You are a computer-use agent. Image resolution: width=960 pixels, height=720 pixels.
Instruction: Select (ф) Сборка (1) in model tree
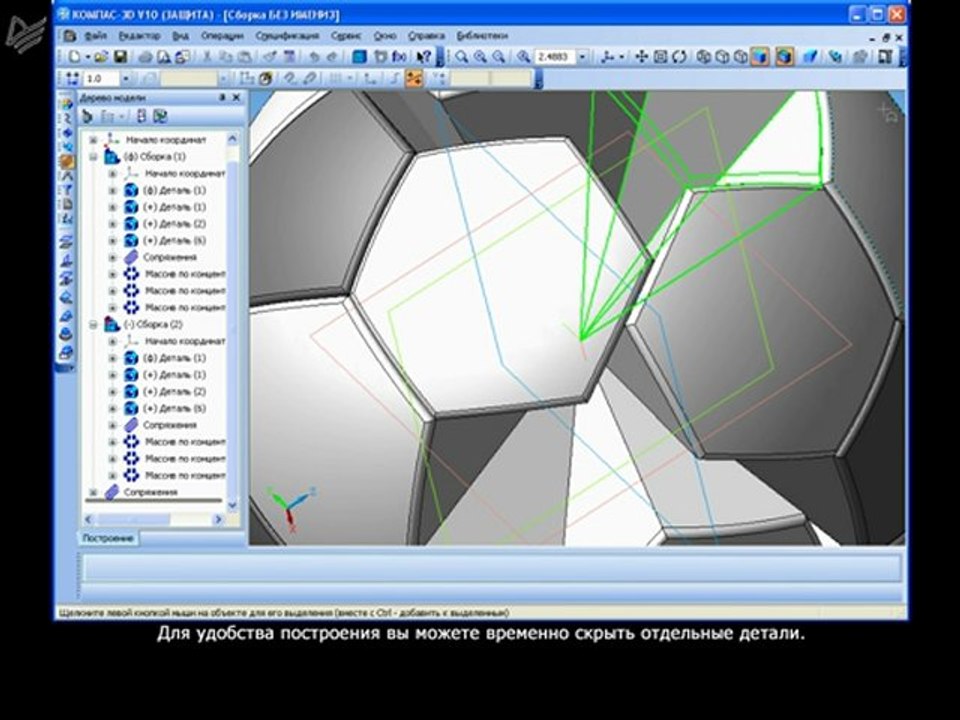154,157
